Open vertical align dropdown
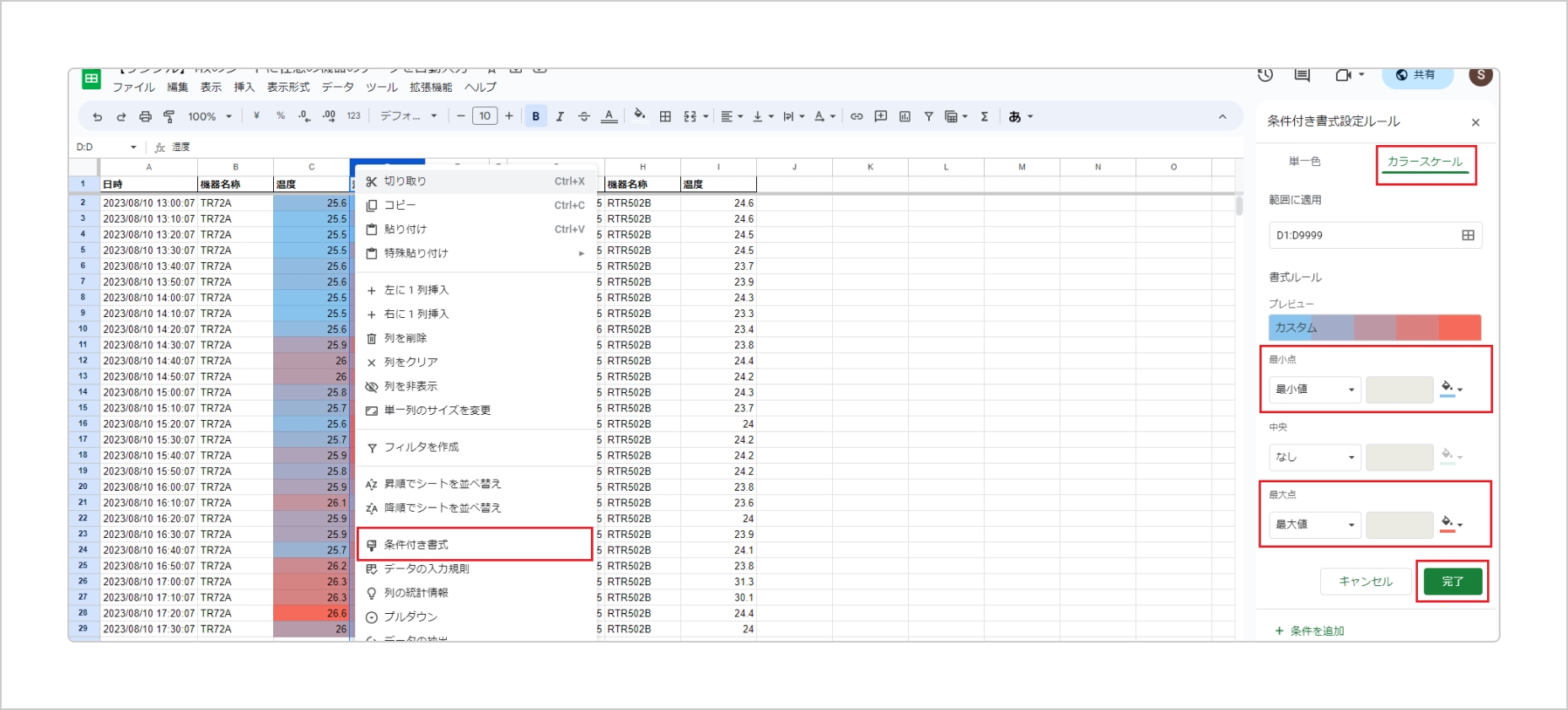 point(762,116)
